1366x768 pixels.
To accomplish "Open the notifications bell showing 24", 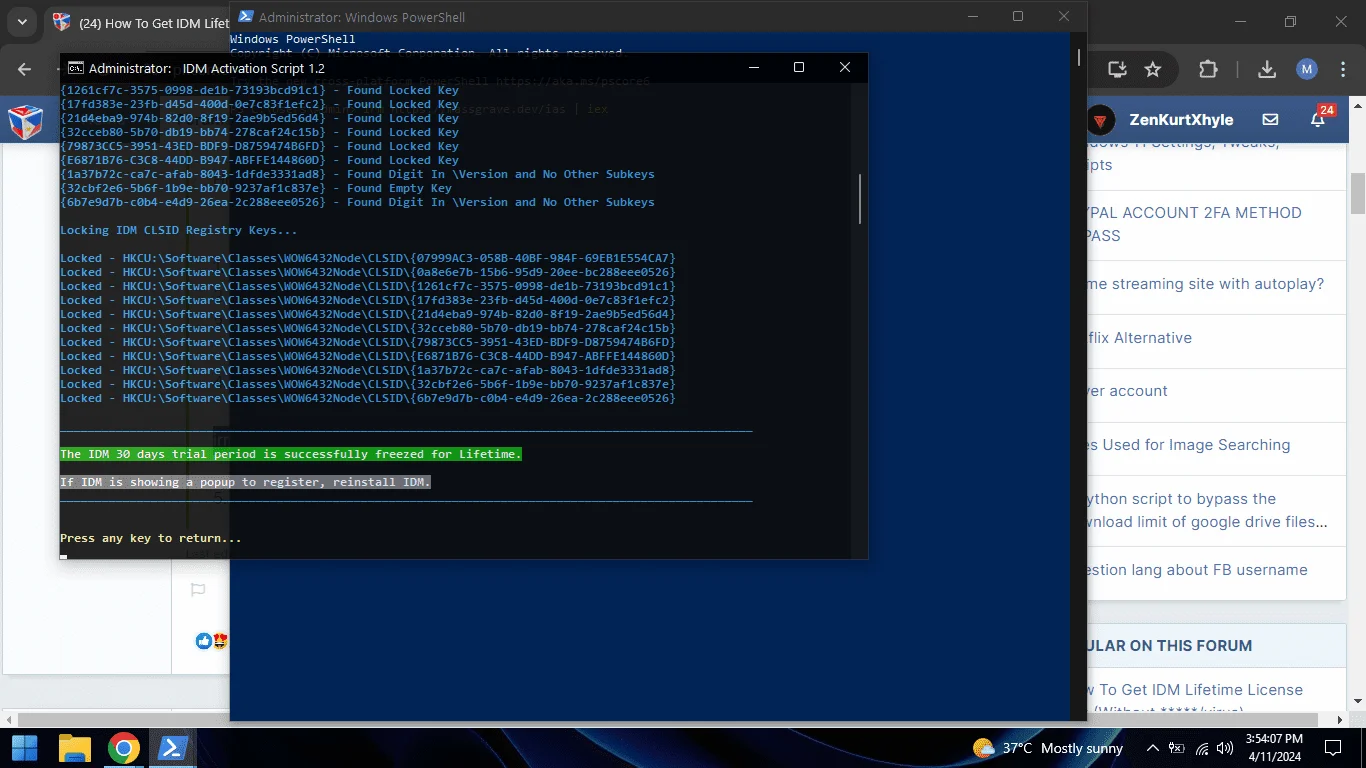I will click(x=1320, y=118).
